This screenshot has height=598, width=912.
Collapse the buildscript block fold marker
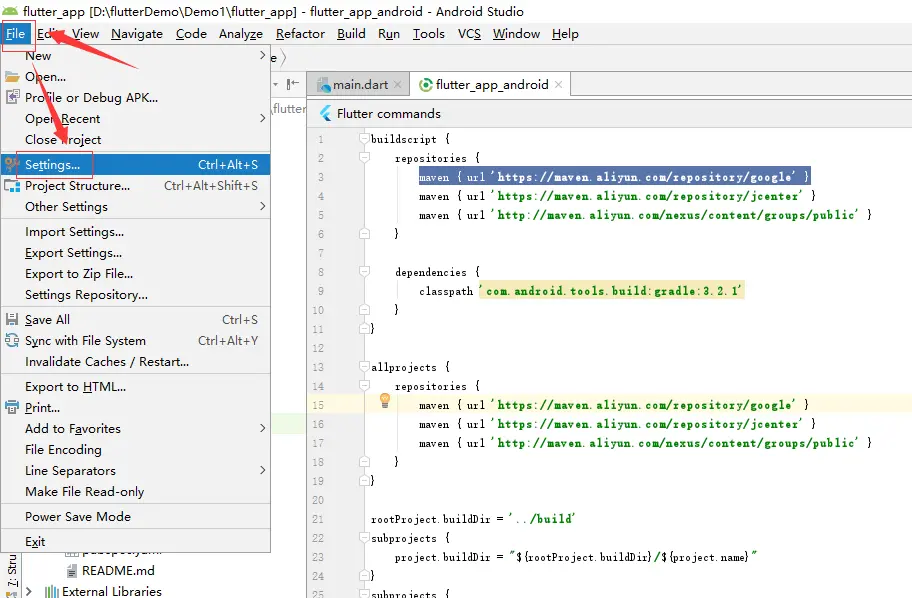pyautogui.click(x=364, y=138)
